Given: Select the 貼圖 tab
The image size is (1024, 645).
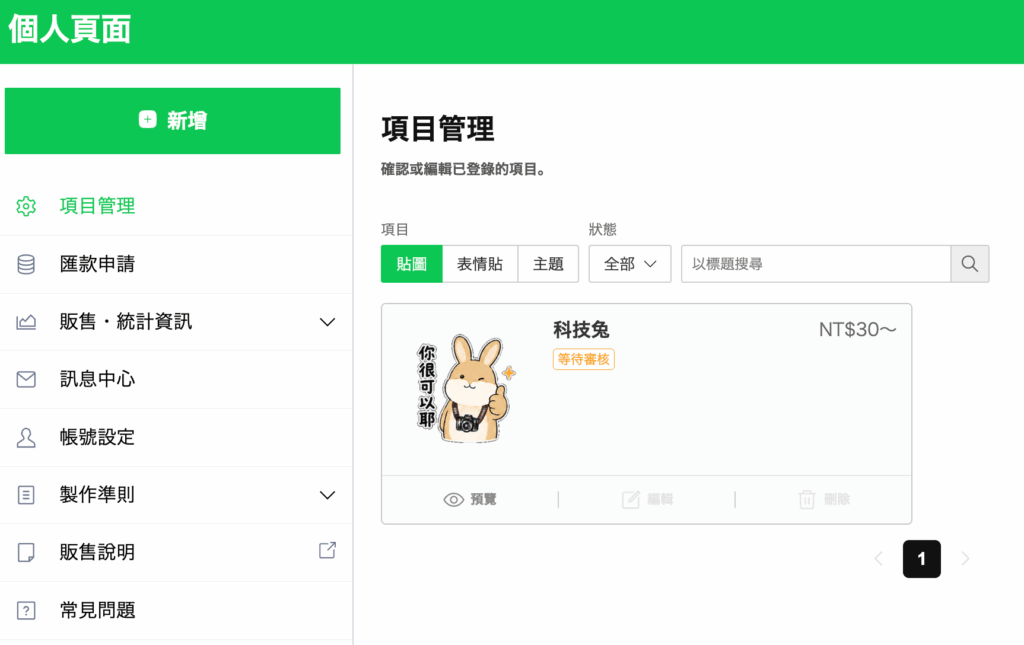Looking at the screenshot, I should click(411, 264).
